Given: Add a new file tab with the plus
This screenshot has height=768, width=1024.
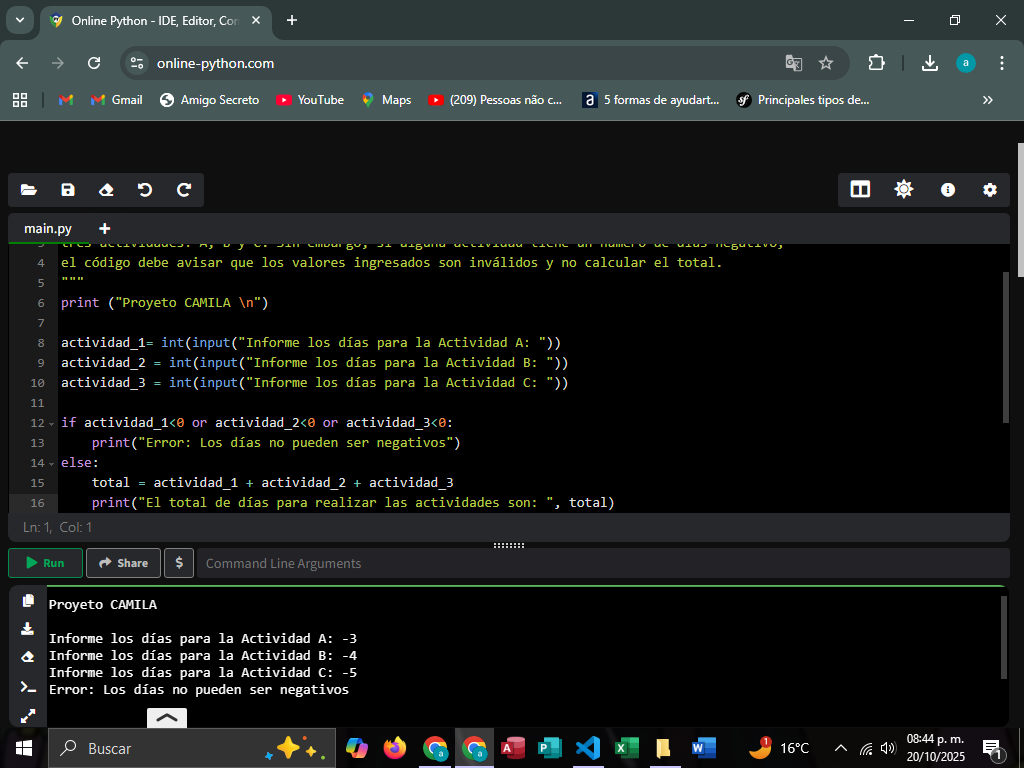Looking at the screenshot, I should [105, 228].
